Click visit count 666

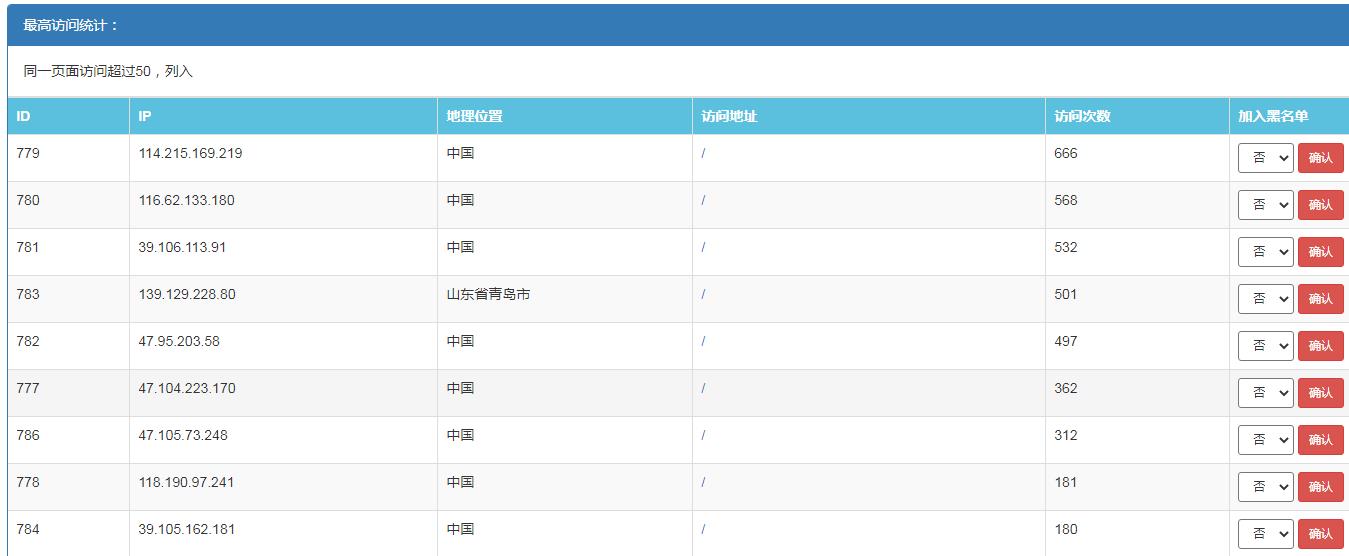pyautogui.click(x=1066, y=154)
